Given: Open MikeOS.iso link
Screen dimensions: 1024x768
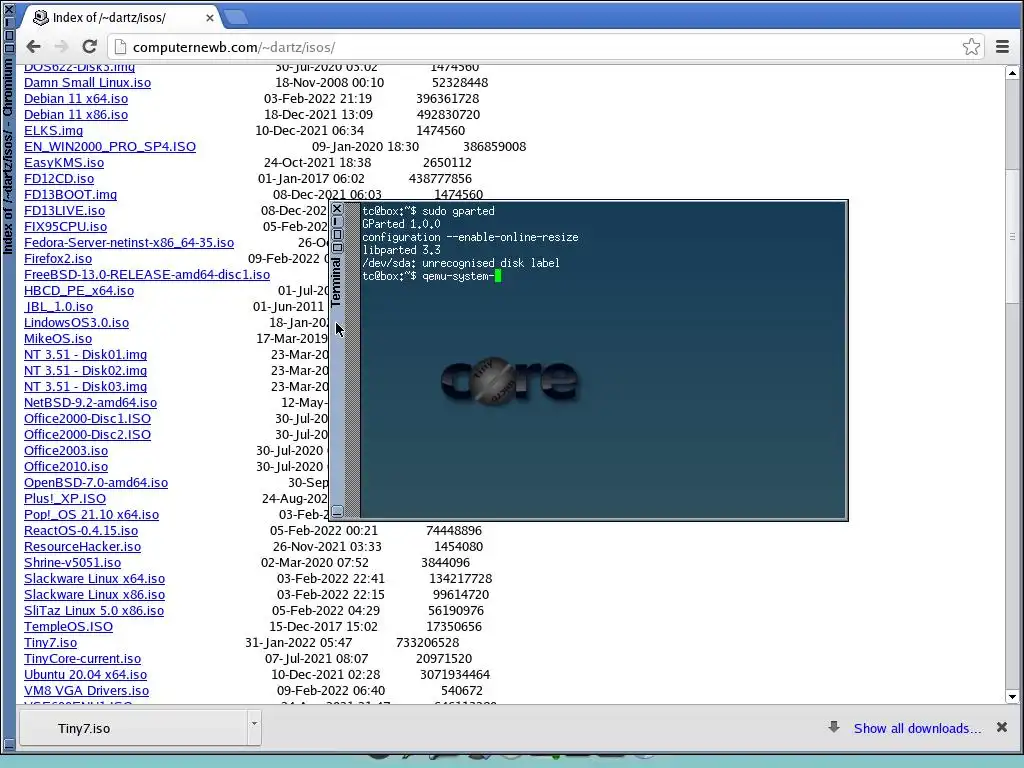Looking at the screenshot, I should point(58,339).
